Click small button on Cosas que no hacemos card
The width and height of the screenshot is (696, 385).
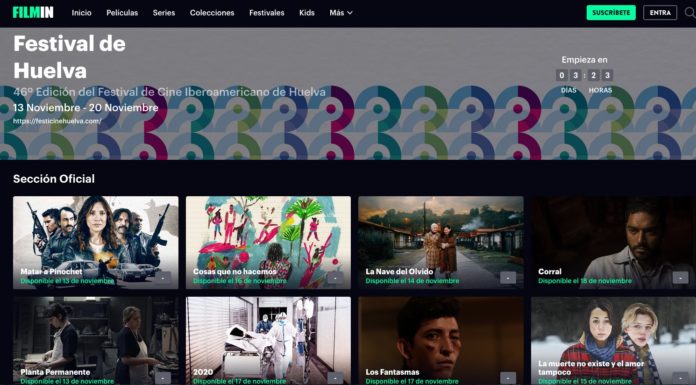click(x=335, y=278)
